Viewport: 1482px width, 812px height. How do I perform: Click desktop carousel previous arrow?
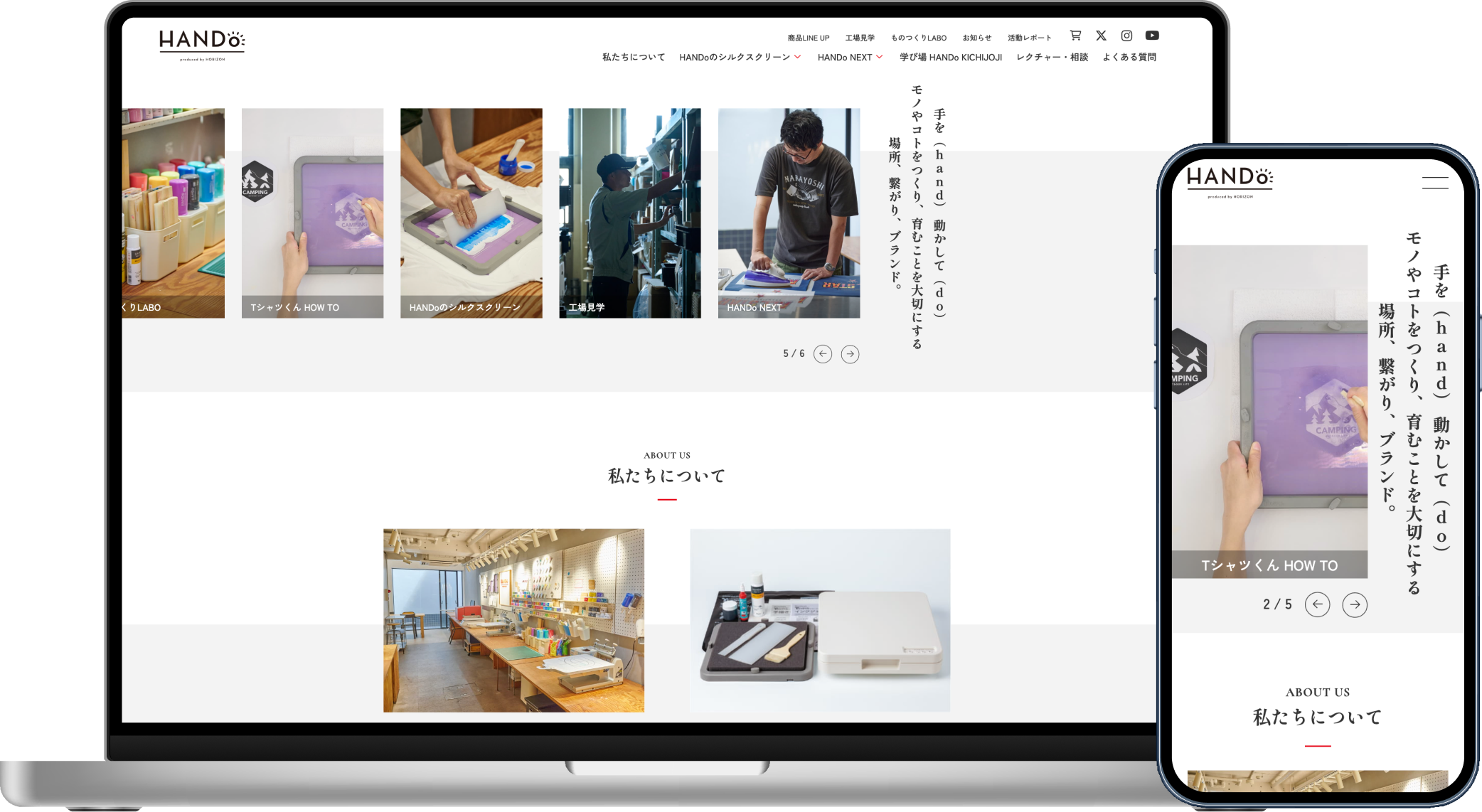823,354
